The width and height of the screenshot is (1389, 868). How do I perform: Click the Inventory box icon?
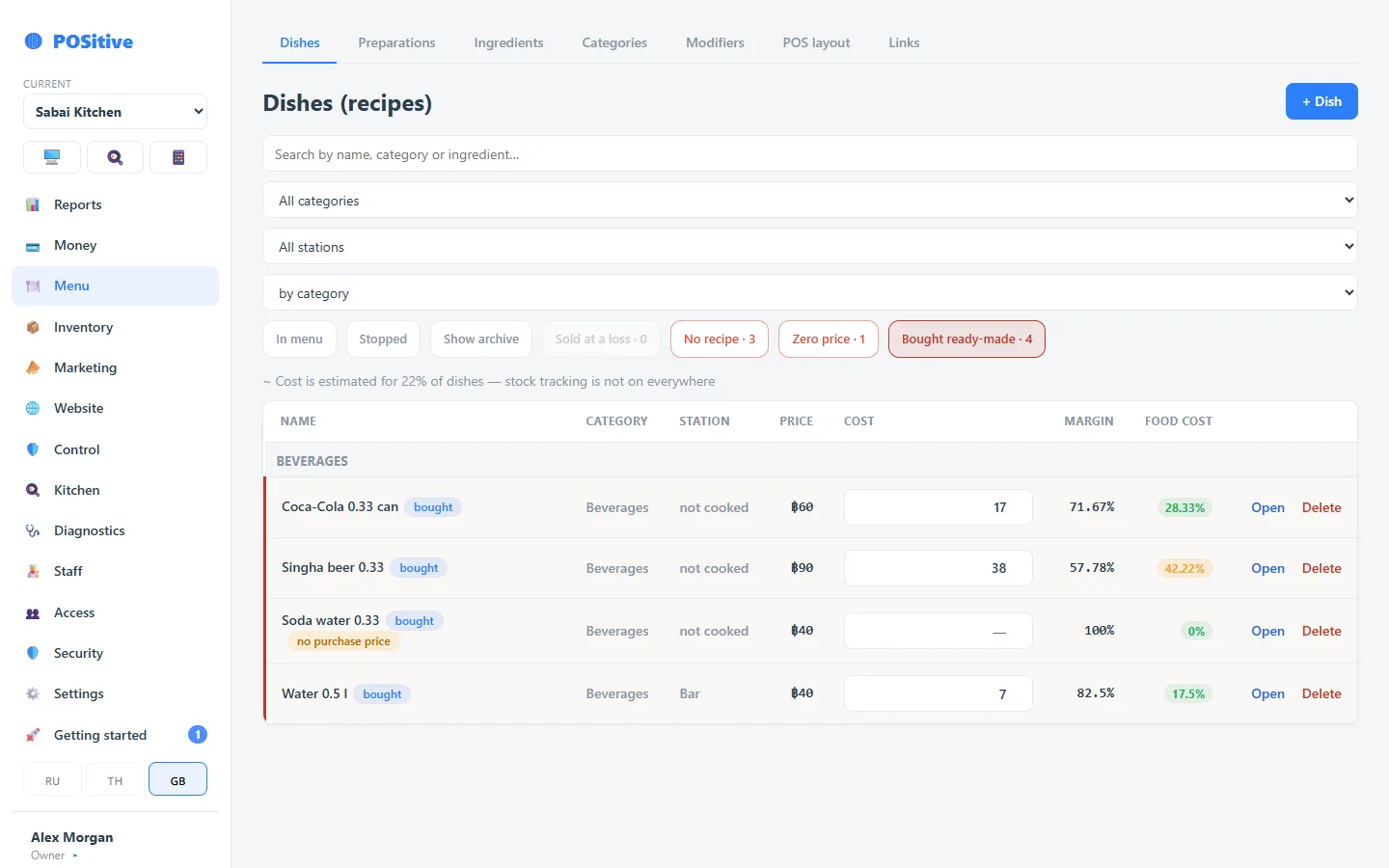click(33, 327)
